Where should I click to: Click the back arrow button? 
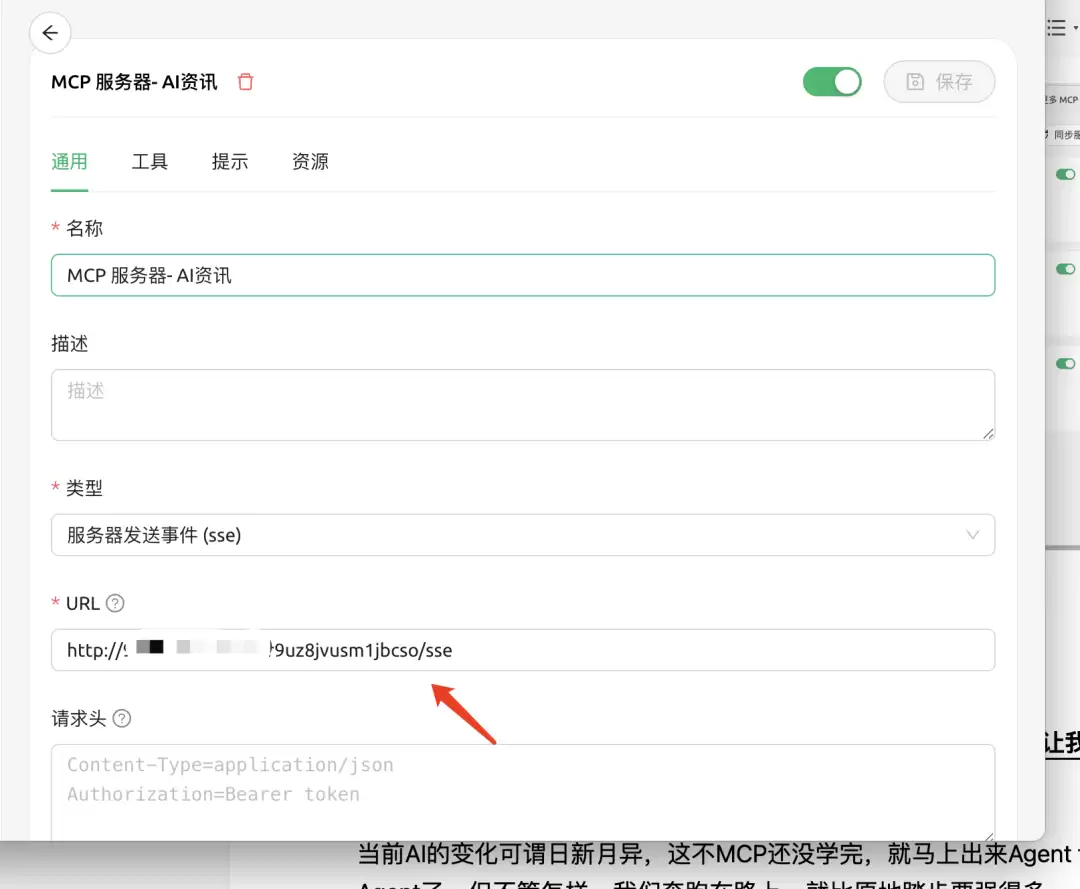50,32
